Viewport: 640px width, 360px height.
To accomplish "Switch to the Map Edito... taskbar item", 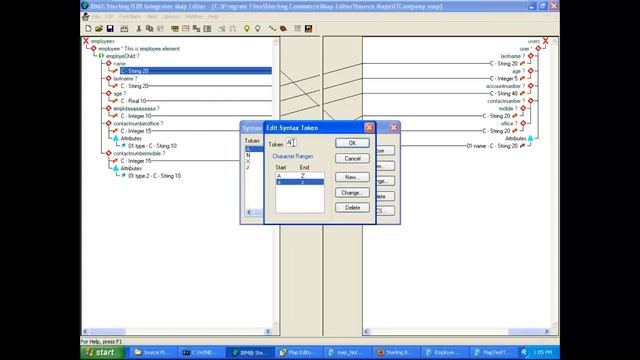I will (298, 352).
